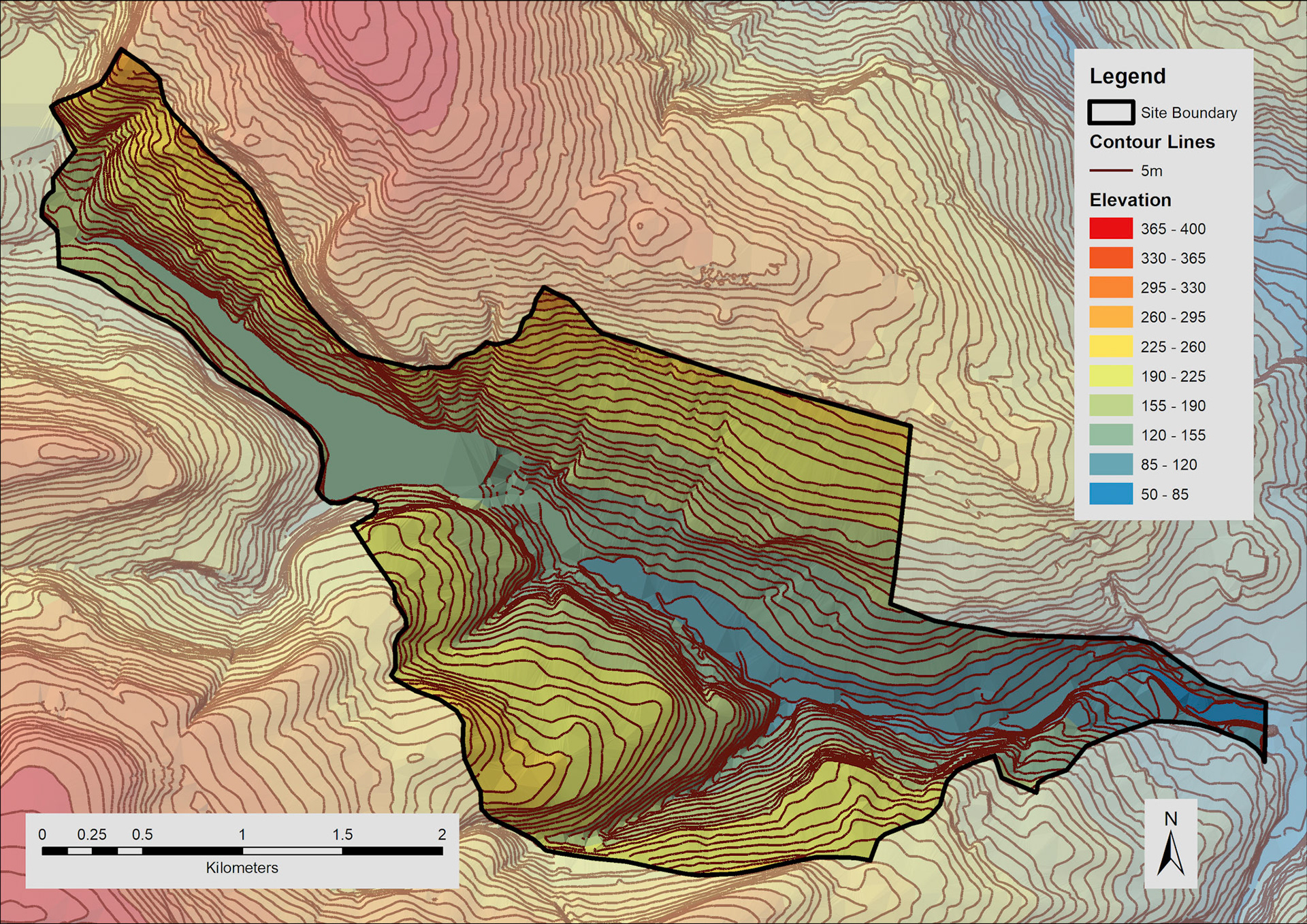Click the '155 - 190' range label
This screenshot has width=1307, height=924.
pyautogui.click(x=1173, y=406)
